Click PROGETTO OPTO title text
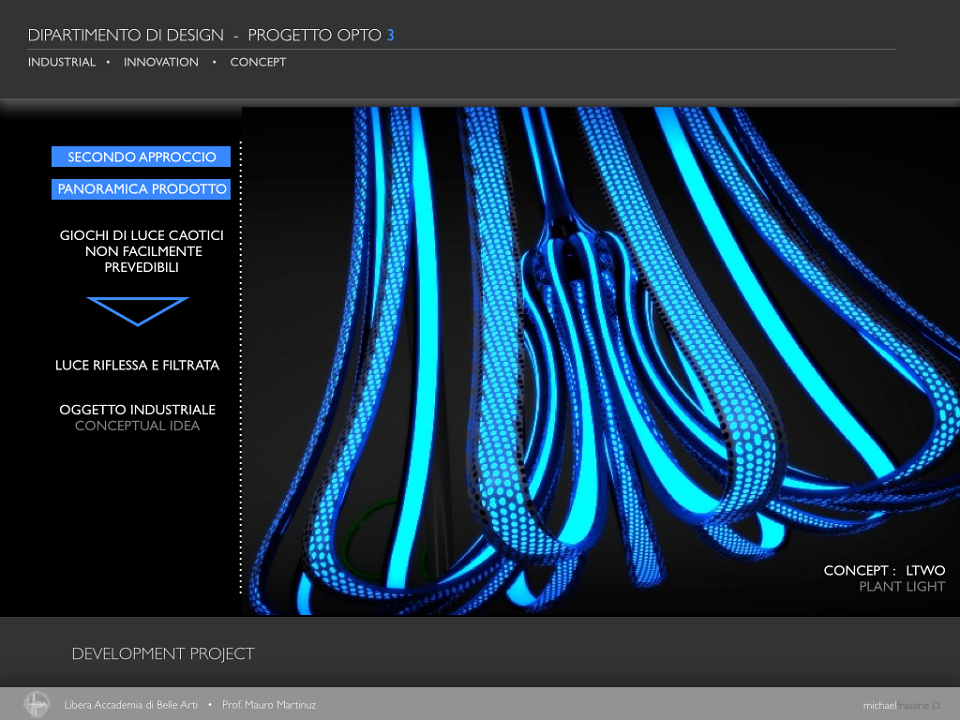Viewport: 960px width, 720px height. click(314, 35)
